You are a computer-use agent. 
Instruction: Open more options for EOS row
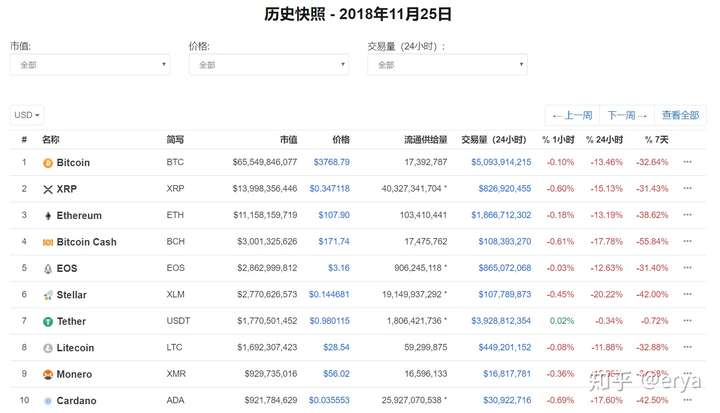tap(687, 267)
